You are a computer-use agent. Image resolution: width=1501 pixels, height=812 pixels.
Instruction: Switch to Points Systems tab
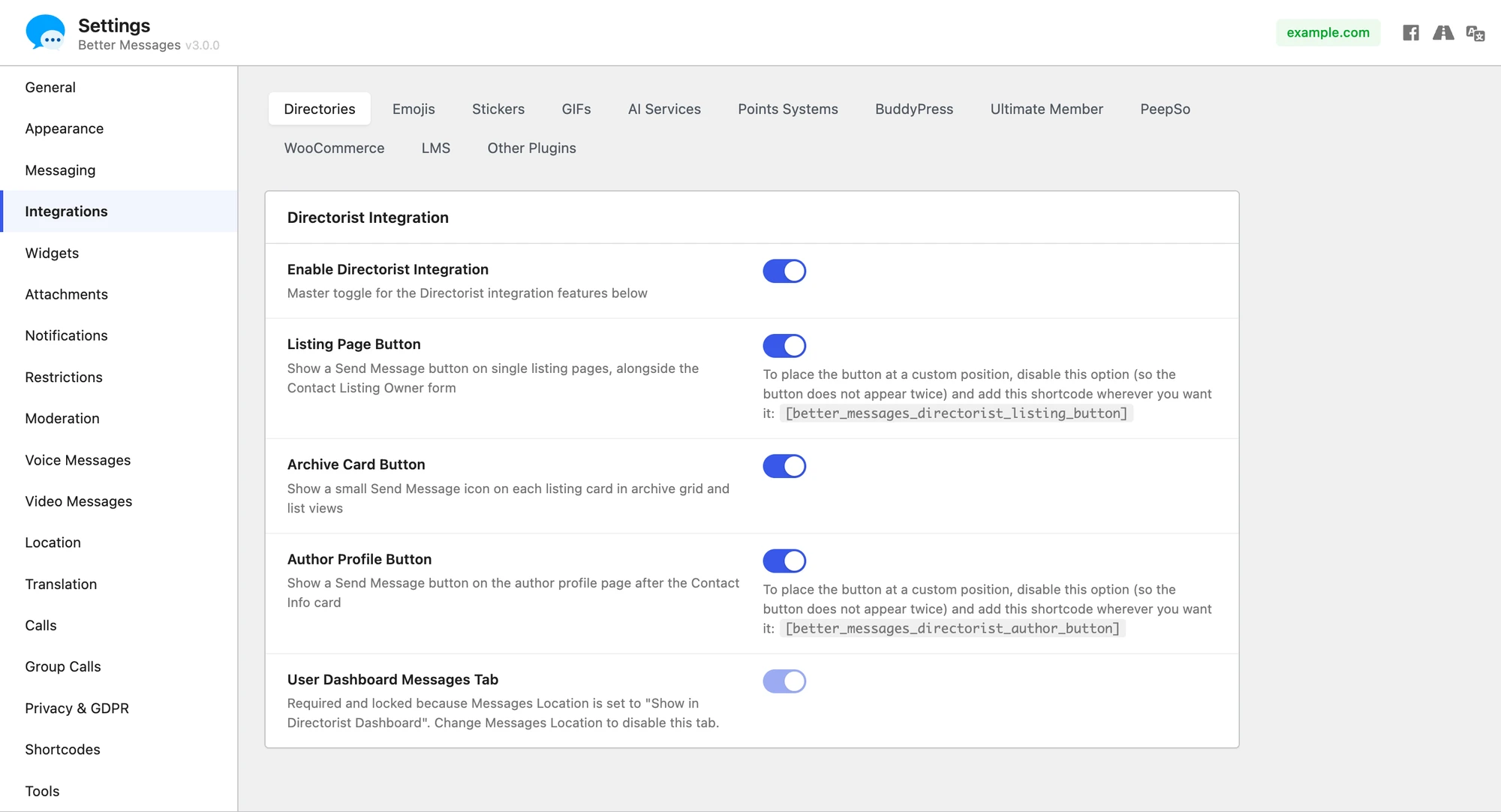click(788, 109)
